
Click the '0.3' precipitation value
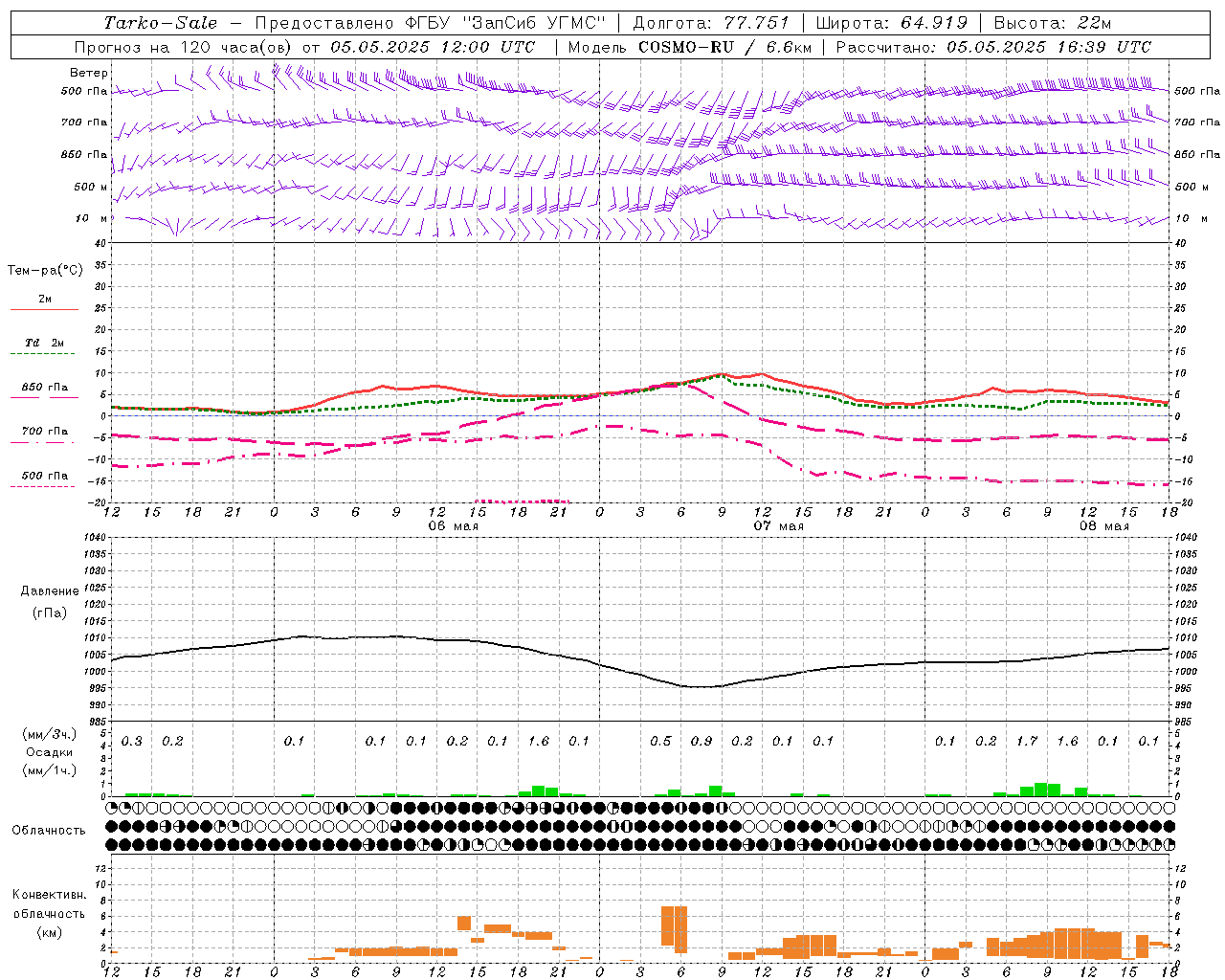[132, 741]
